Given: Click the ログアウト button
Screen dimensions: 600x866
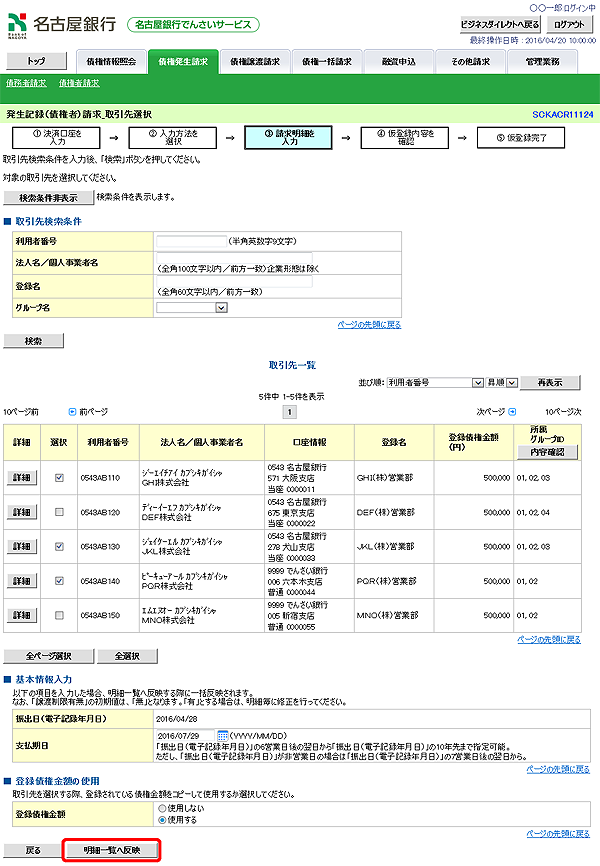Looking at the screenshot, I should click(x=569, y=25).
